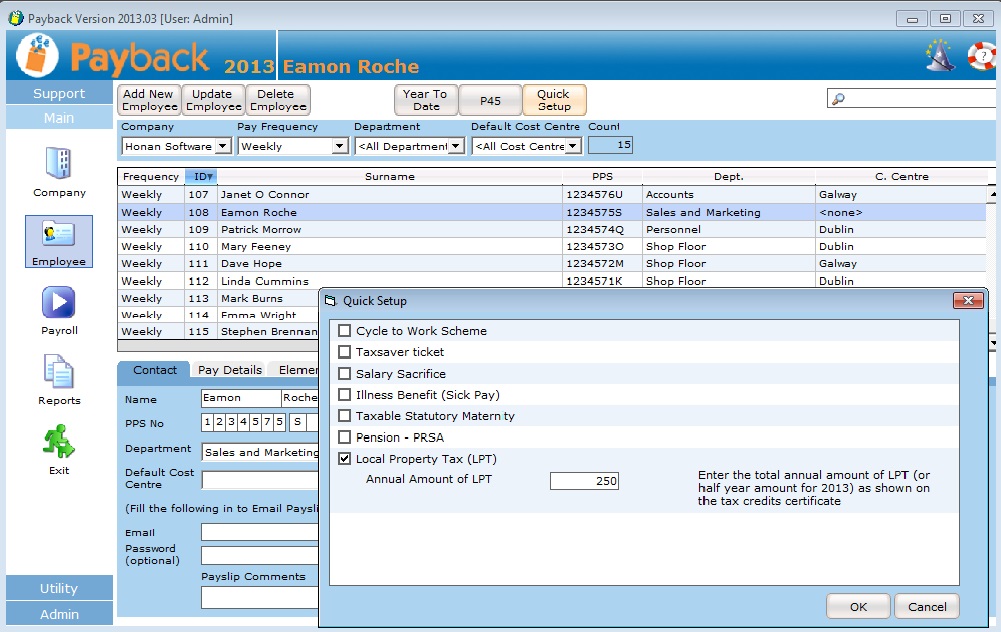
Task: Open the Utility menu section
Action: pos(59,588)
